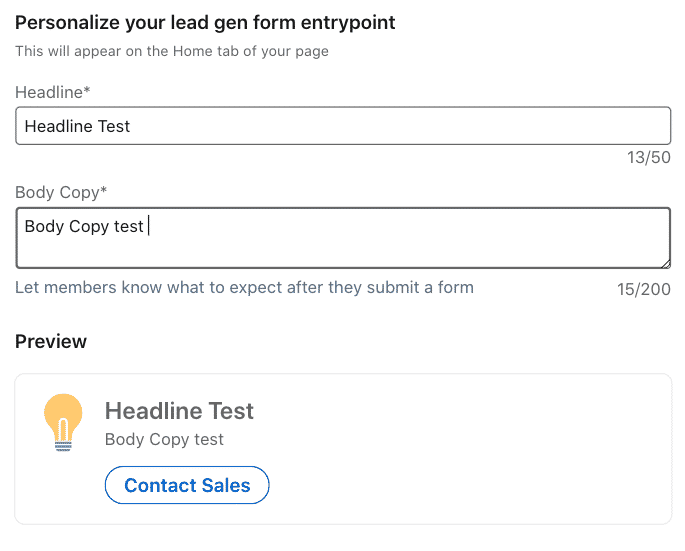Click 'This will appear on the Home tab' subtitle
Image resolution: width=685 pixels, height=551 pixels.
(171, 51)
